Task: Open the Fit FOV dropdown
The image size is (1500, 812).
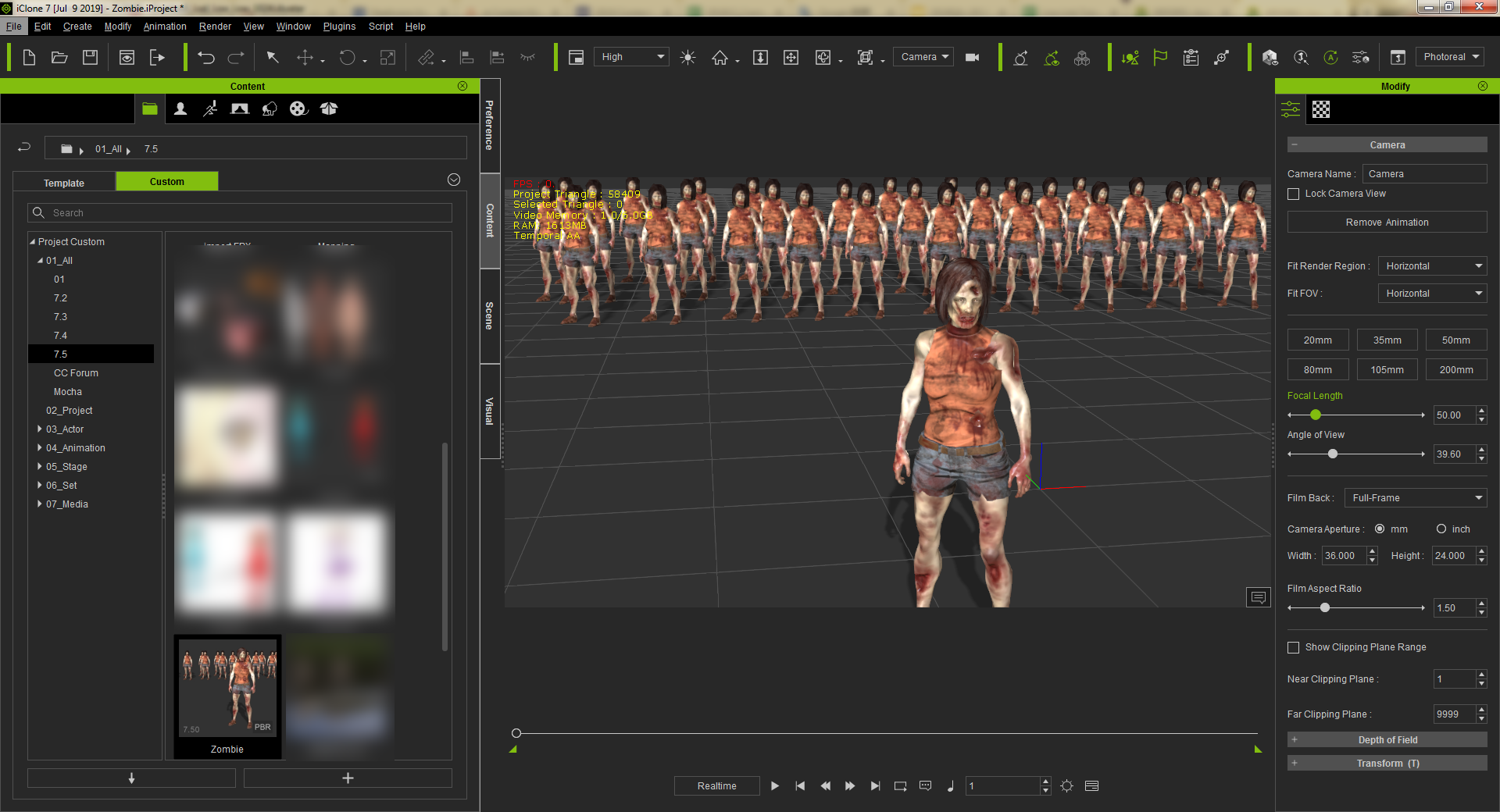Action: 1432,294
